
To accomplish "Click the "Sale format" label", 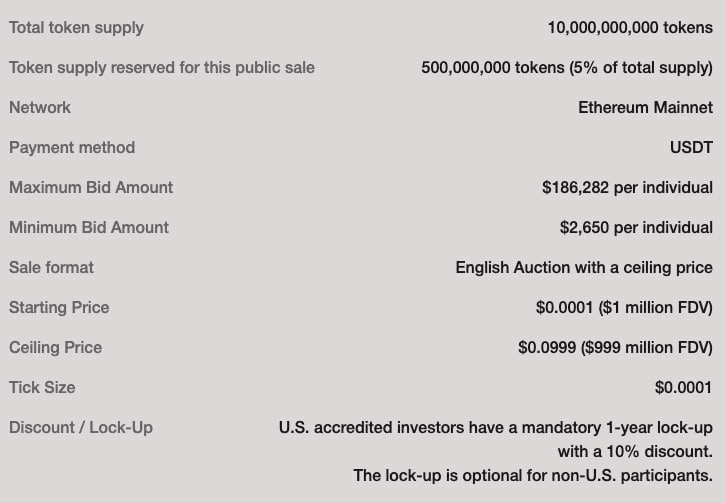I will click(x=51, y=267).
